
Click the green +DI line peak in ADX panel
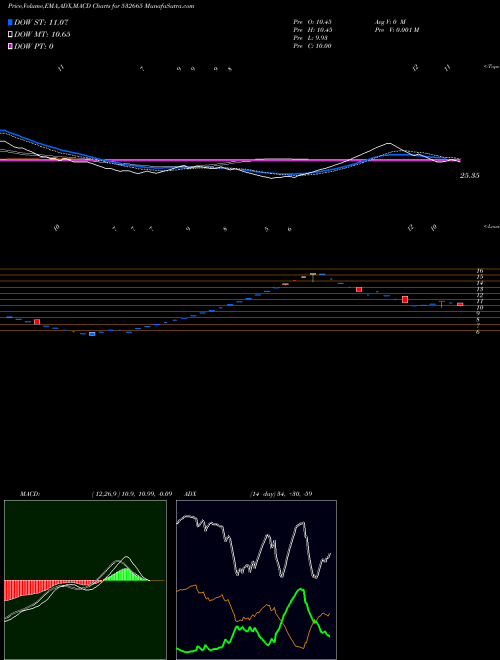click(x=300, y=590)
